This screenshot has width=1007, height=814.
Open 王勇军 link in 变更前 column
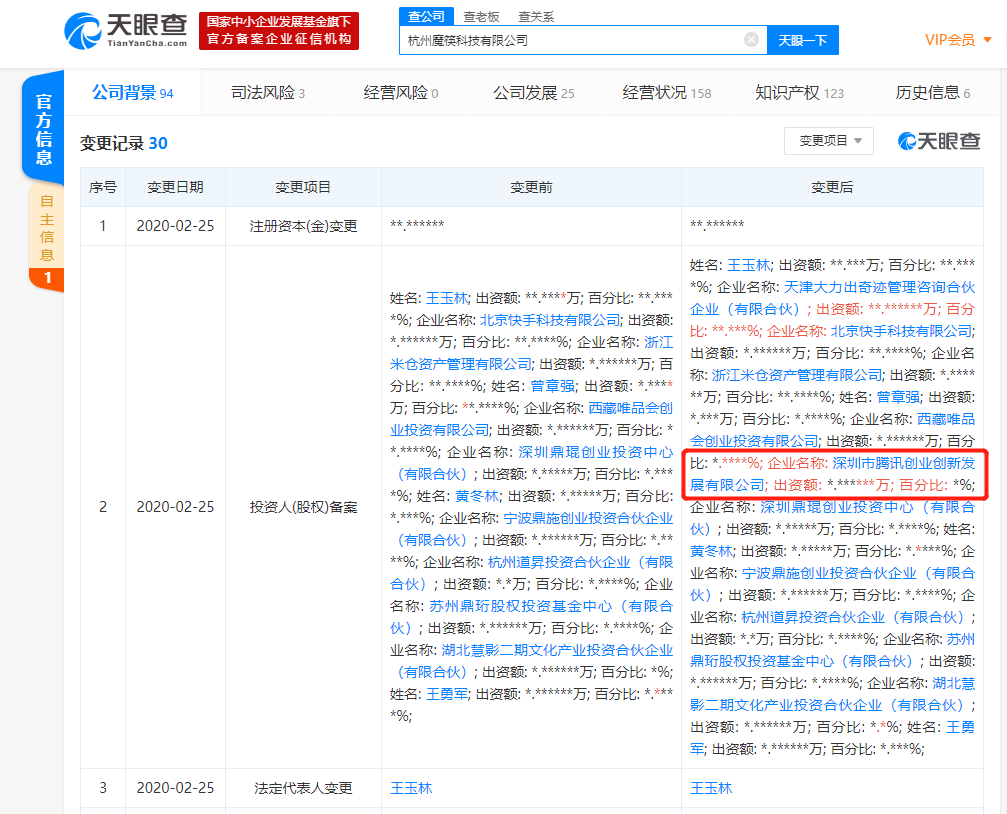point(447,694)
